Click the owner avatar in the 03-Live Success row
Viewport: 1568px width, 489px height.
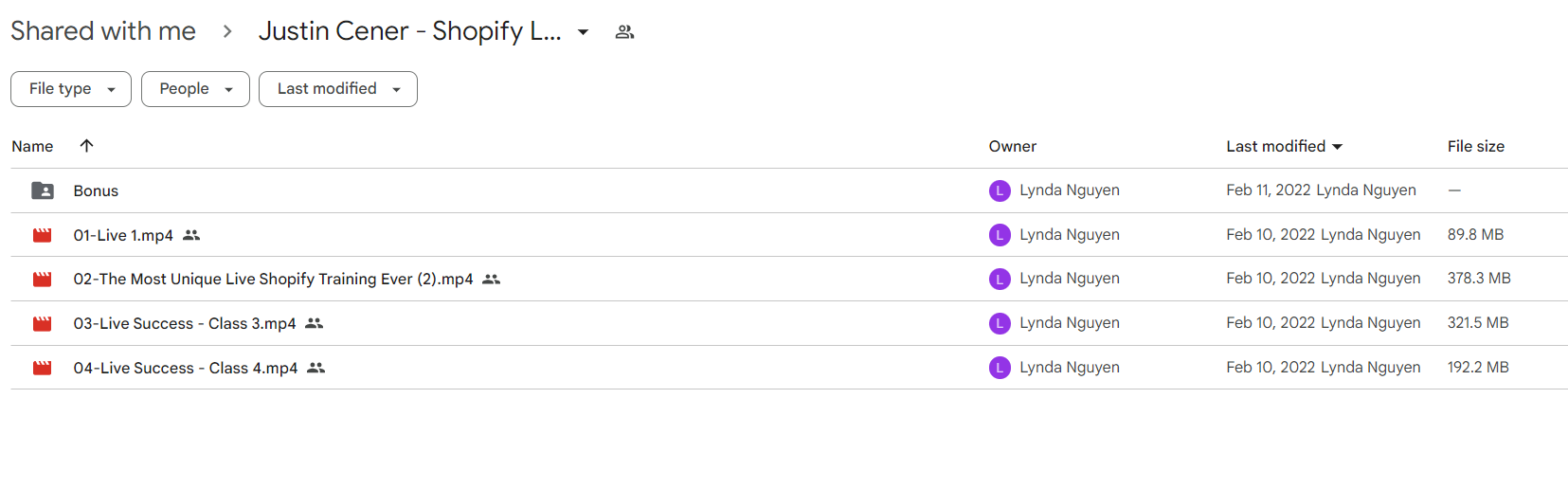pyautogui.click(x=1000, y=323)
